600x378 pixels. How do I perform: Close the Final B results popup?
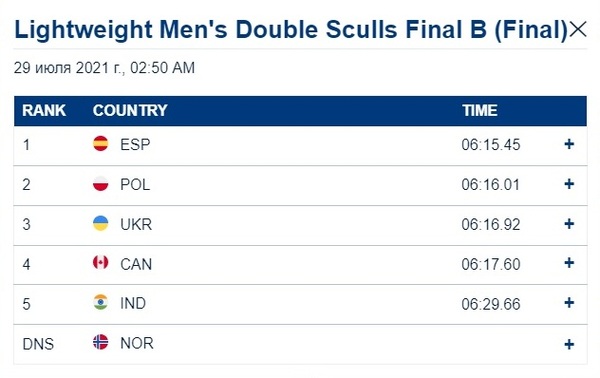(x=577, y=29)
